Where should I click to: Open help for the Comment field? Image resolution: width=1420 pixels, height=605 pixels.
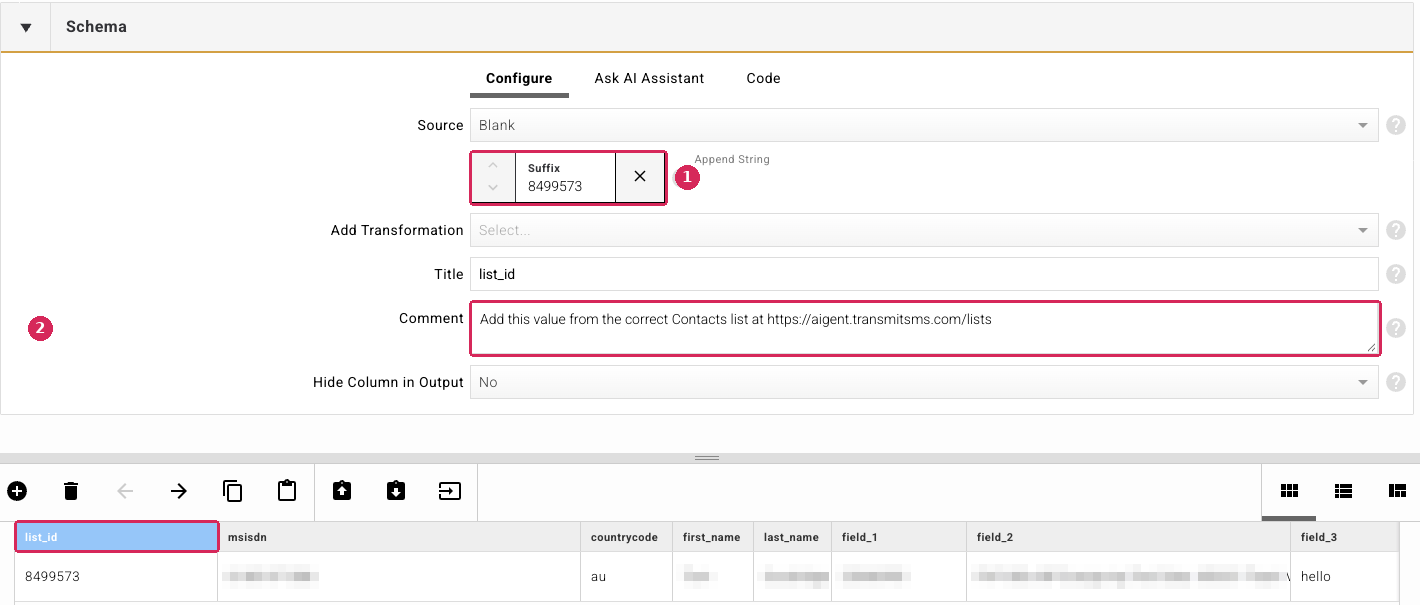point(1396,328)
